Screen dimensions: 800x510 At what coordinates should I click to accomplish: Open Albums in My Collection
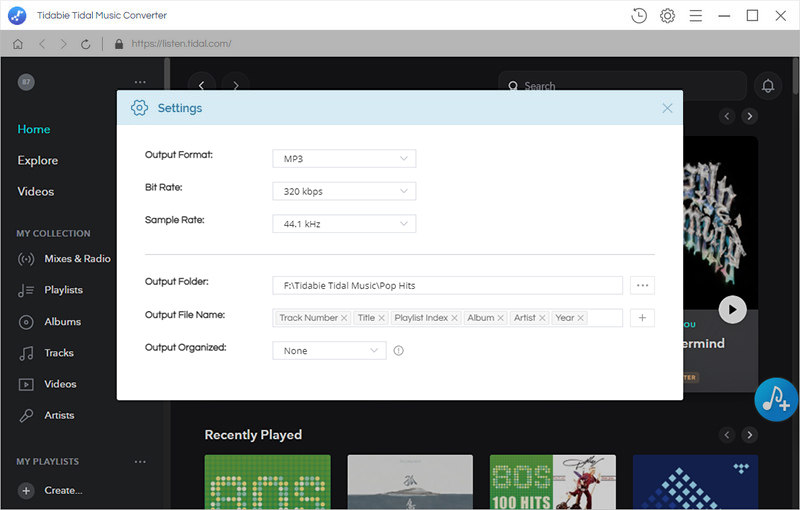pos(62,322)
